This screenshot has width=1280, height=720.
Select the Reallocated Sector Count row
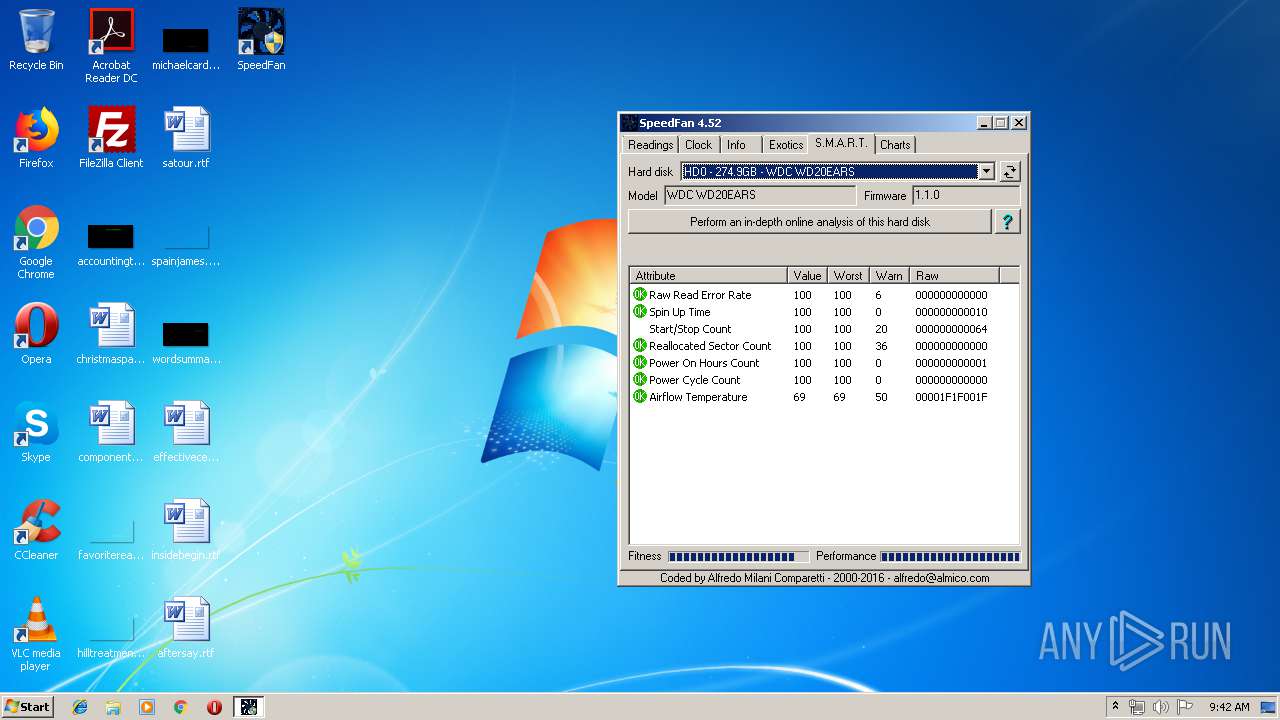coord(824,346)
